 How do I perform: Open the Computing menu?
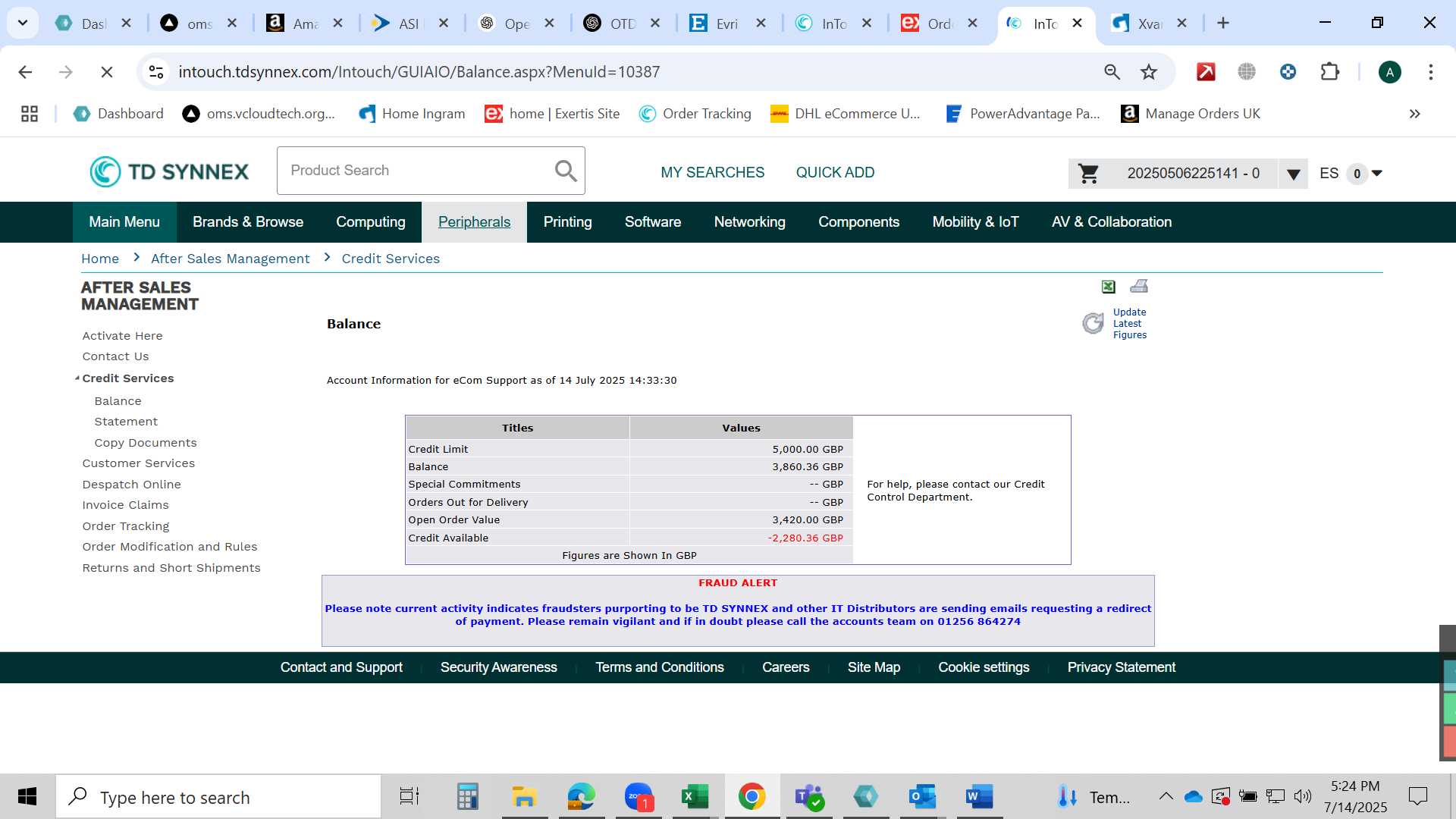pyautogui.click(x=371, y=222)
